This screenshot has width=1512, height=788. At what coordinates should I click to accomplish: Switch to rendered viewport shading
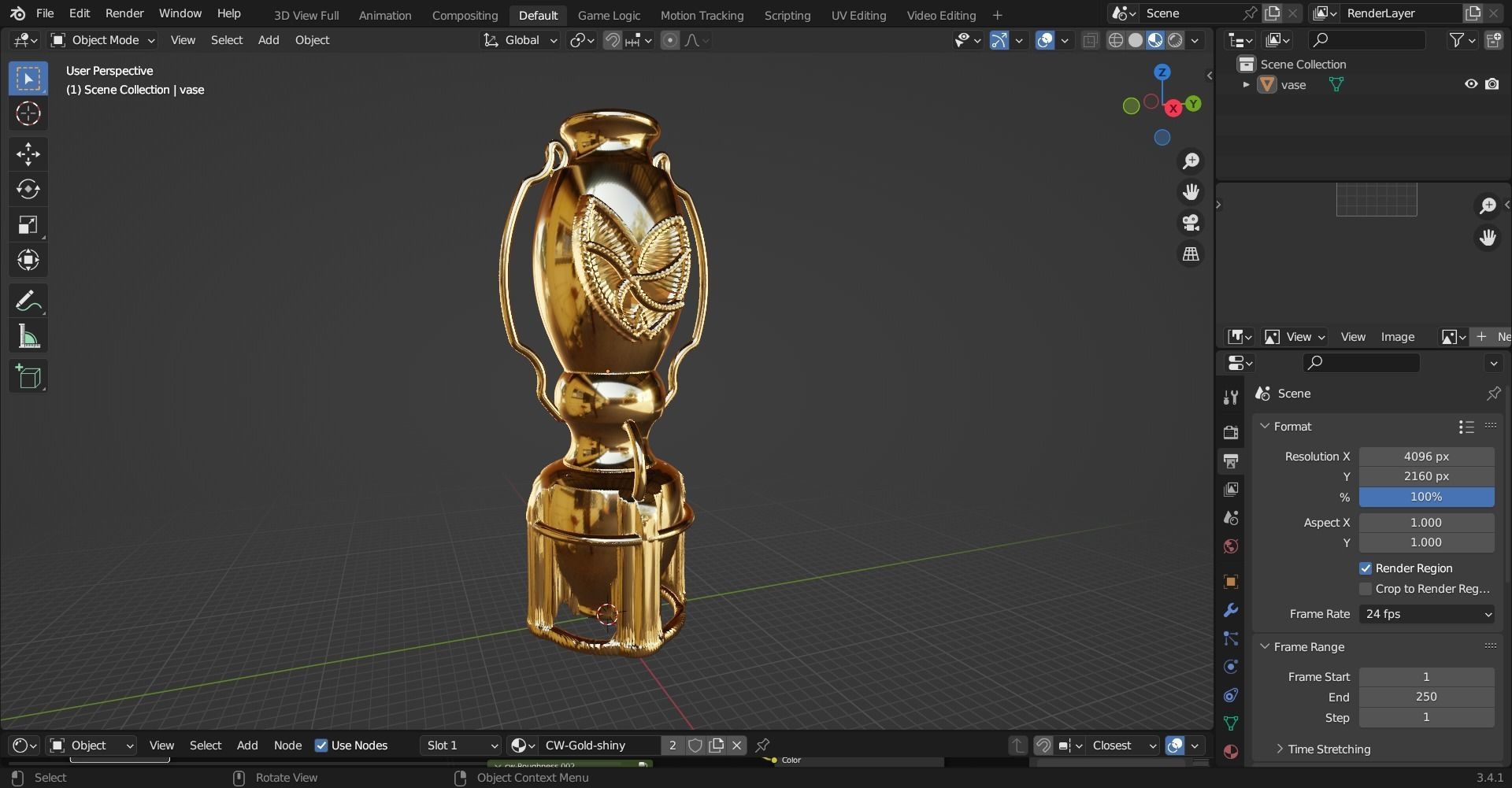[1175, 40]
